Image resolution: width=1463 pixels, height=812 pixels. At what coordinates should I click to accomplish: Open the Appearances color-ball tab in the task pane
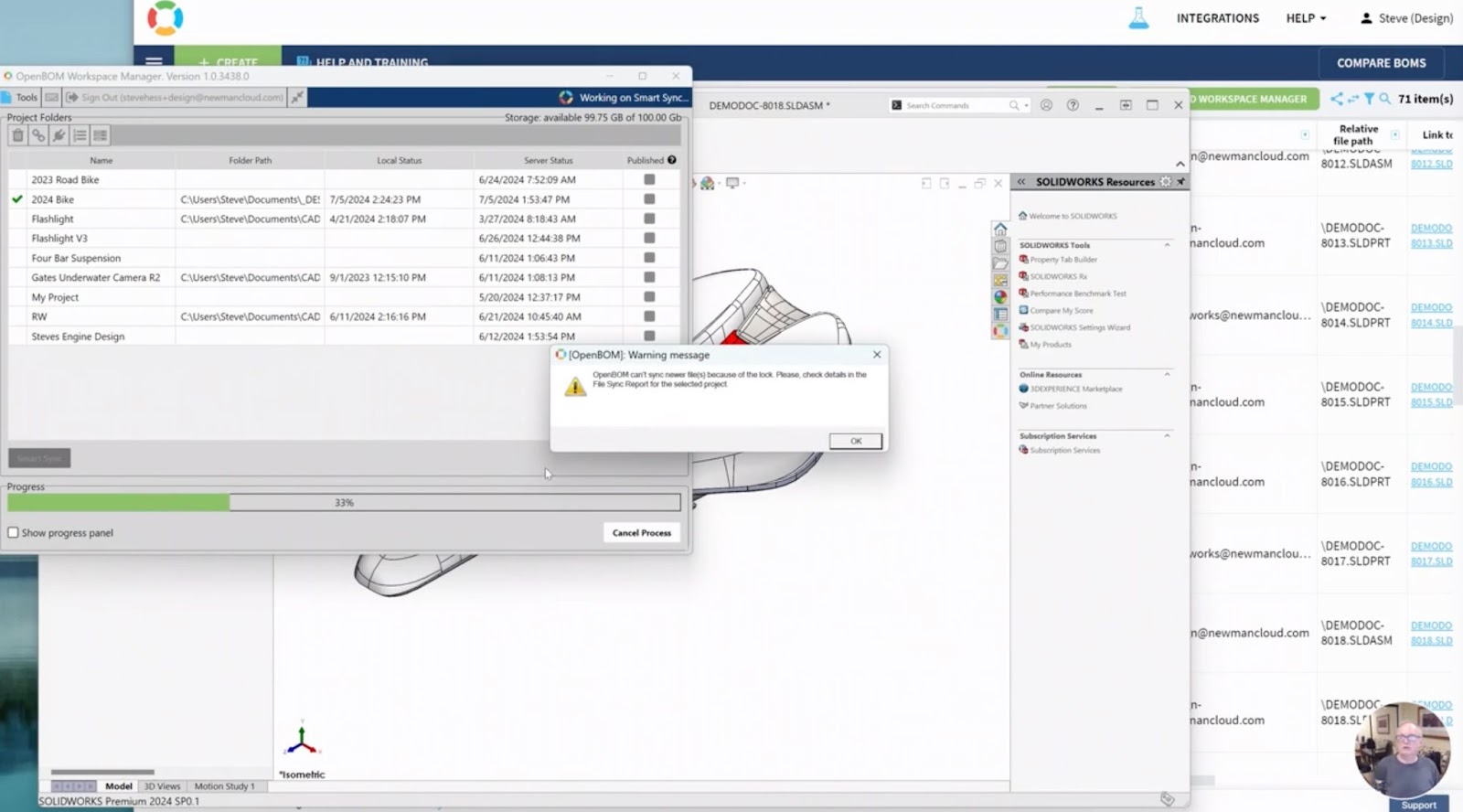(x=1000, y=297)
